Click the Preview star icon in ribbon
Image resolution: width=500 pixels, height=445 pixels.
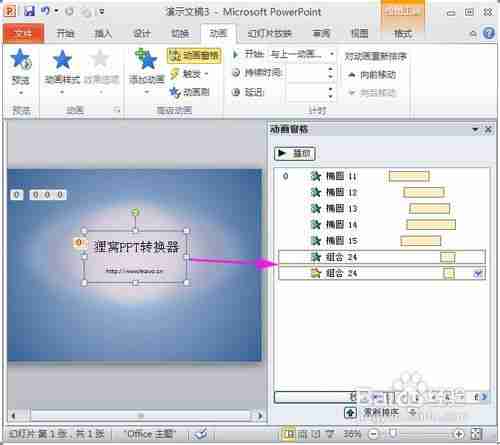(21, 59)
